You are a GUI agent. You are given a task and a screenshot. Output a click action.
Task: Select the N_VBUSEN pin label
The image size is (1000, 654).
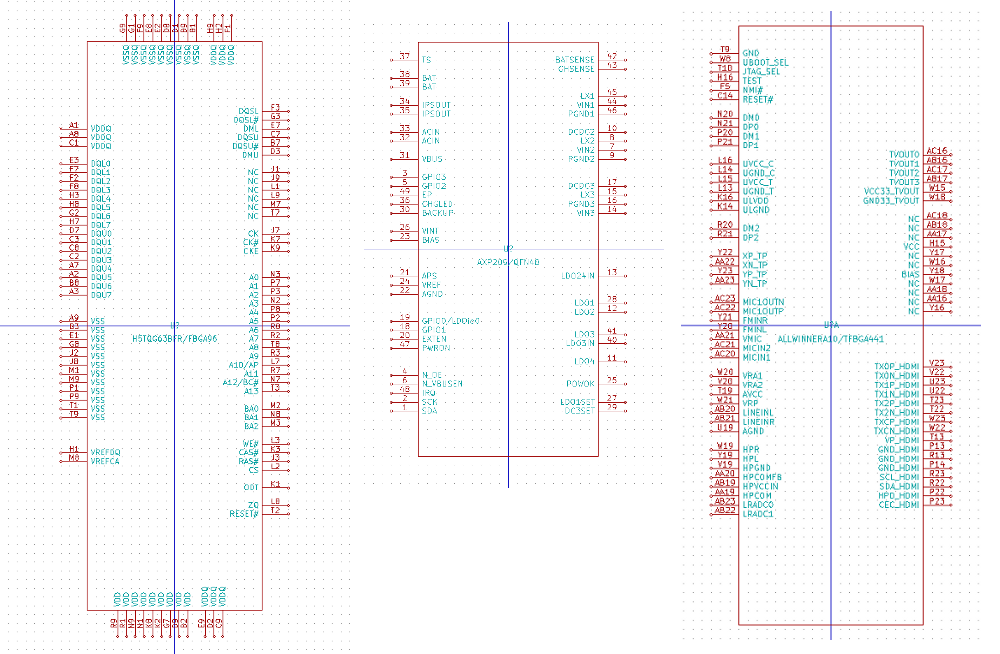click(443, 384)
